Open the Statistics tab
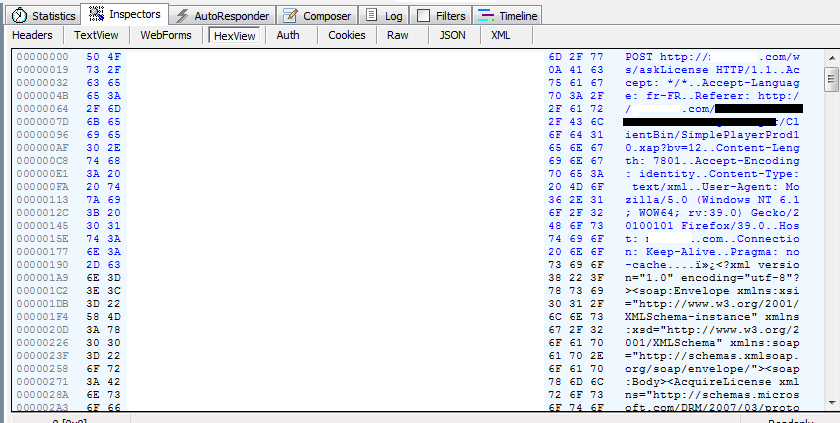Viewport: 840px width, 423px height. click(43, 16)
